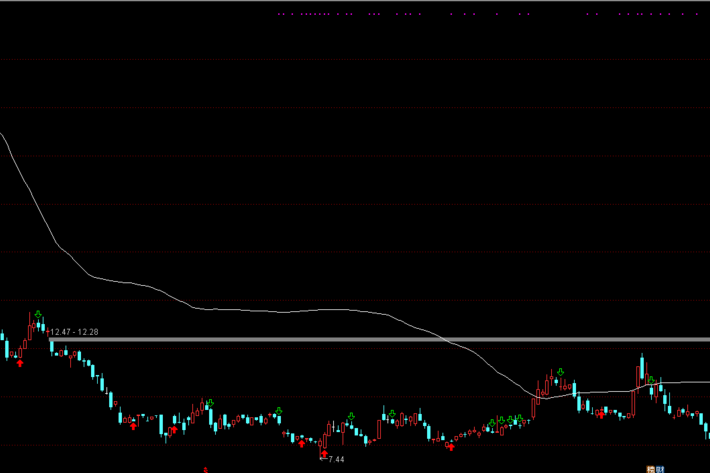Click the orange icon in bottom-right corner
This screenshot has width=710, height=473.
point(651,468)
